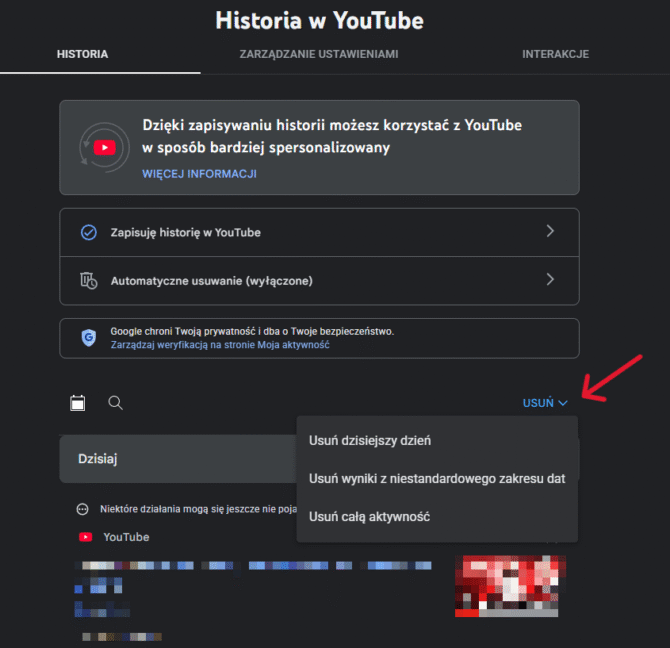Click the Google privacy shield icon

coord(88,337)
